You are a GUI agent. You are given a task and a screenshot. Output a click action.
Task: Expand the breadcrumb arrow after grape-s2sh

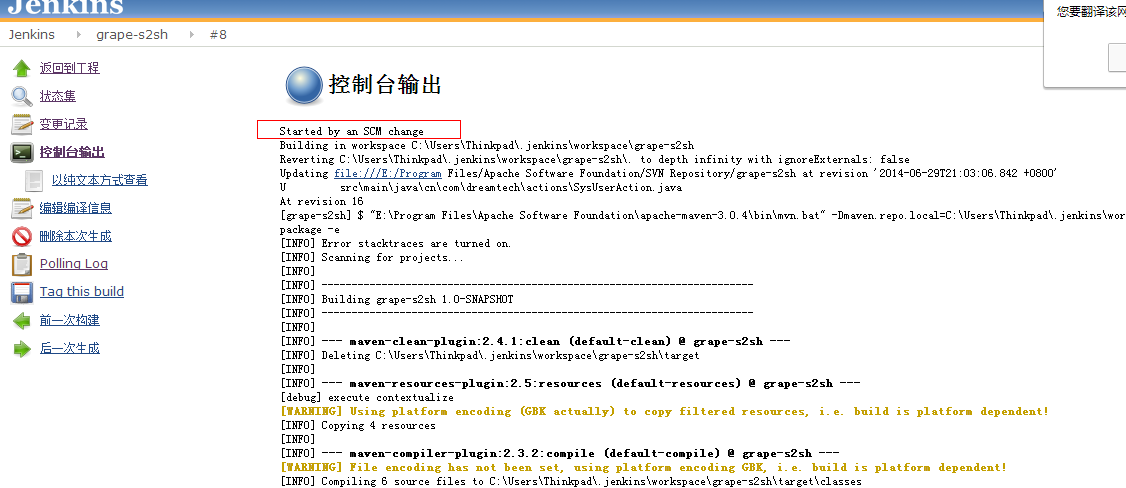(x=190, y=34)
